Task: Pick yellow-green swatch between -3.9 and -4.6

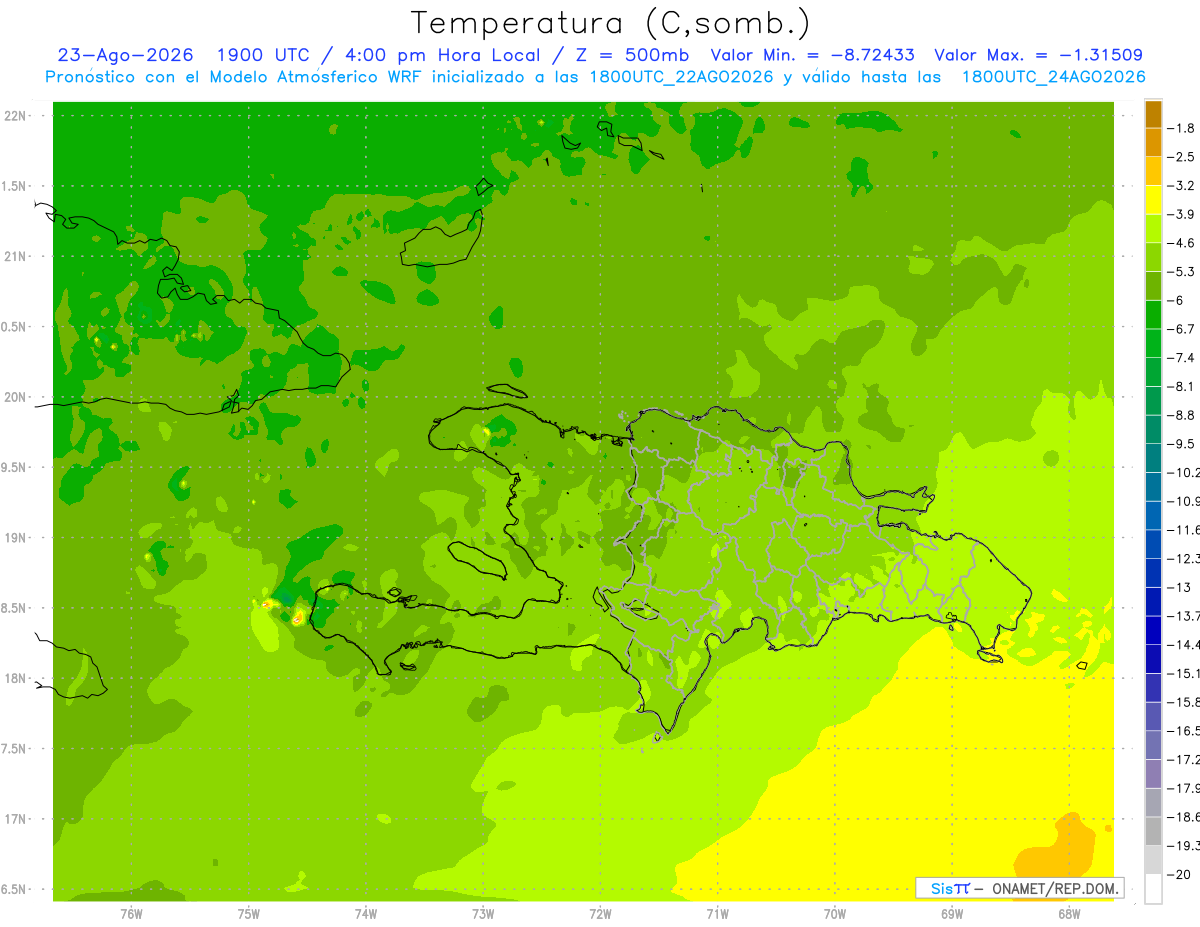Action: tap(1153, 228)
